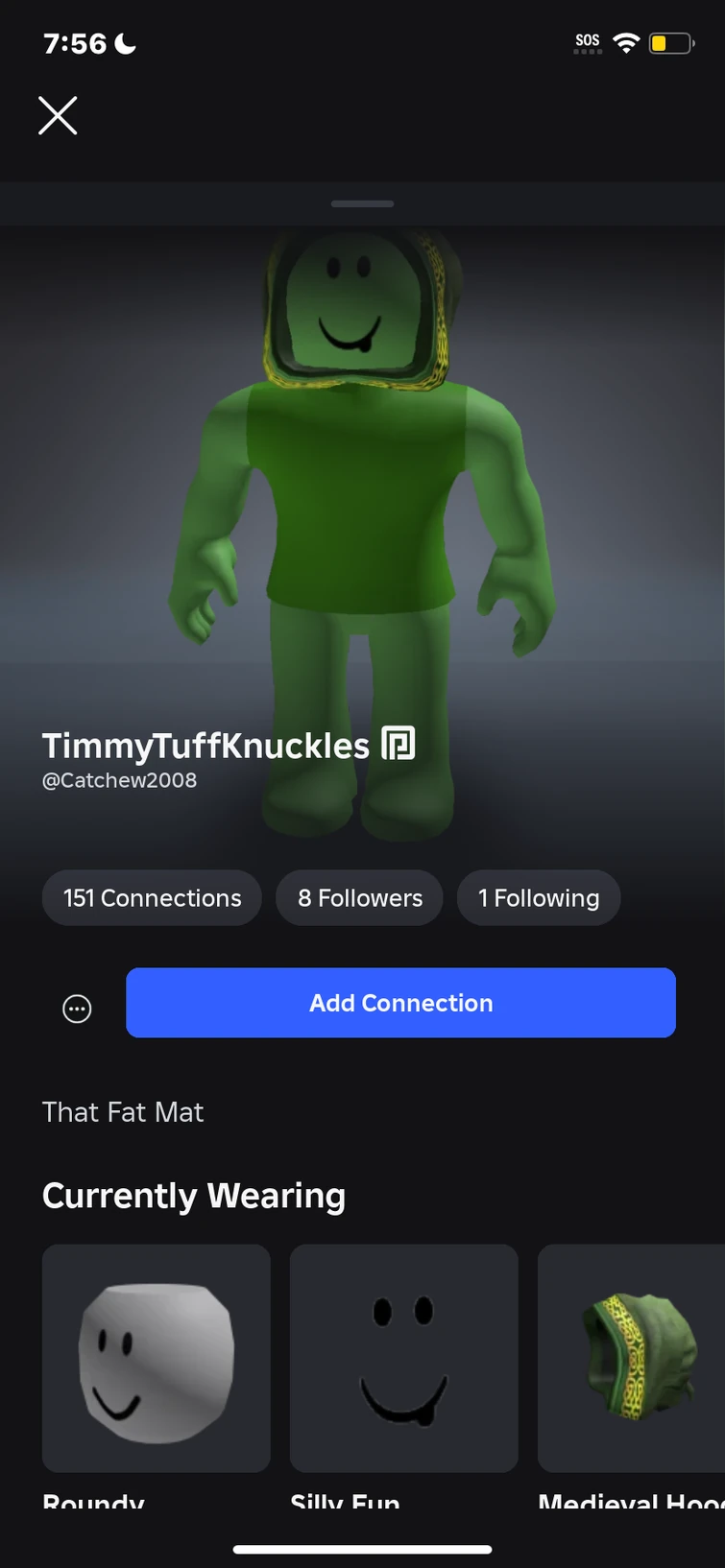This screenshot has width=725, height=1568.
Task: Click the Add Connection button
Action: pos(400,1003)
